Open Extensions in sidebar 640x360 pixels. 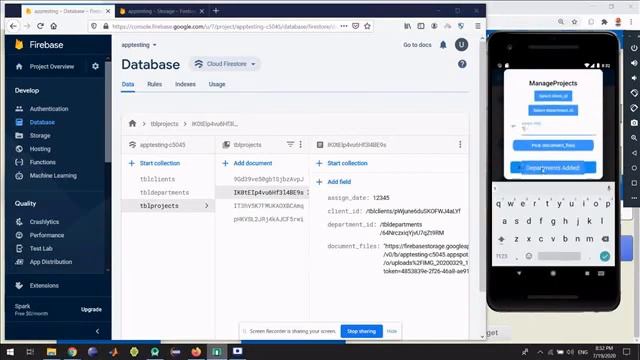pyautogui.click(x=44, y=285)
